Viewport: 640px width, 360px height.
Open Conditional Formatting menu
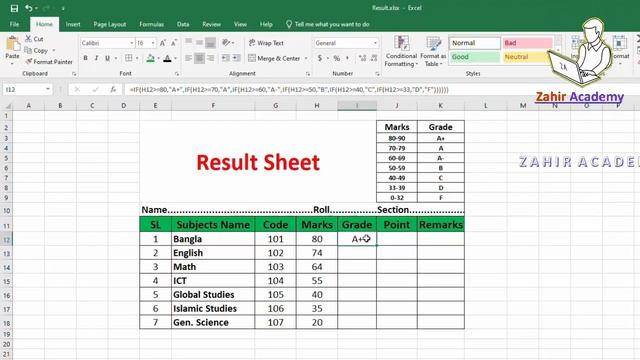[402, 51]
